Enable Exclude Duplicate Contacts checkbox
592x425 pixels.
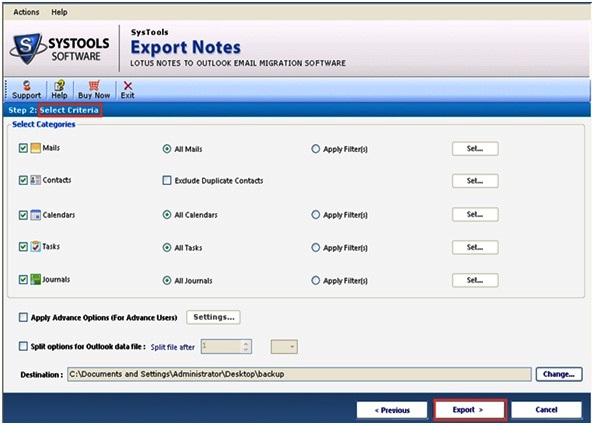(x=166, y=180)
